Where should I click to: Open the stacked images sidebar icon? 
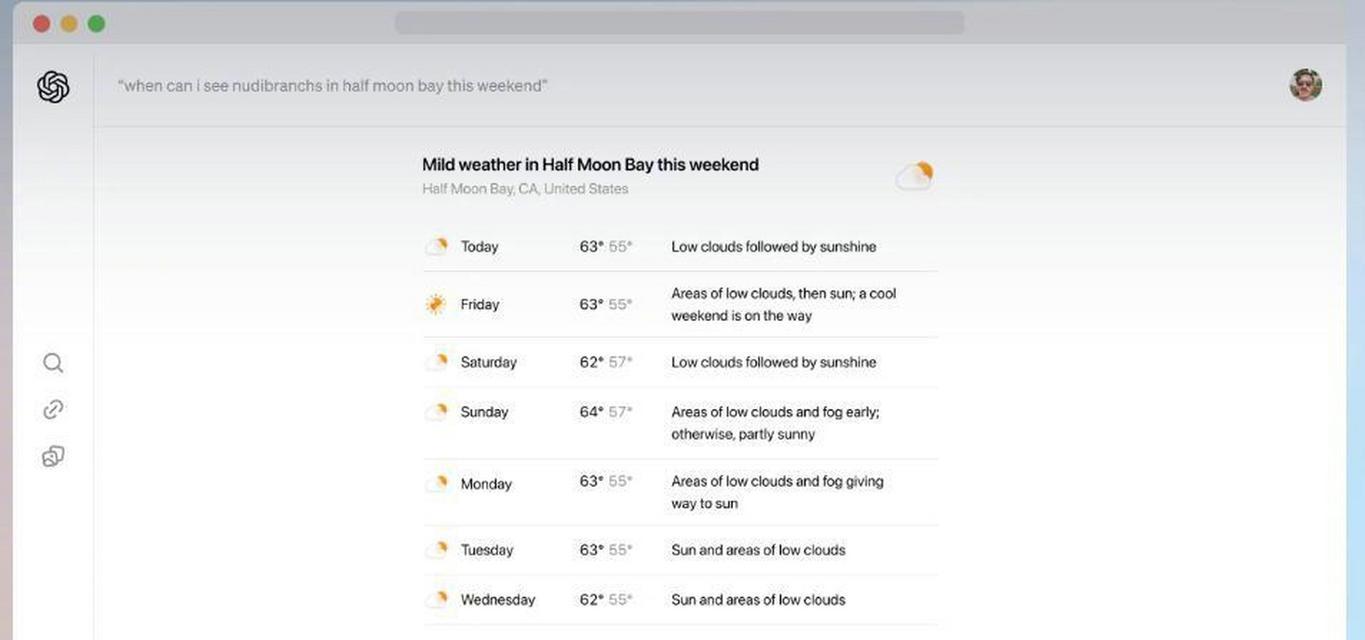pos(53,456)
